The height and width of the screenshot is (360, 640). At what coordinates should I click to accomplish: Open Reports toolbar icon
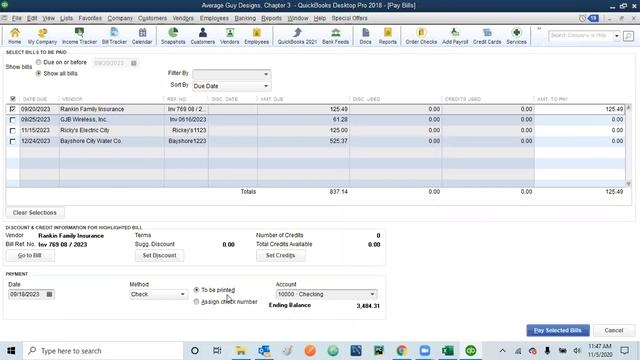click(388, 36)
